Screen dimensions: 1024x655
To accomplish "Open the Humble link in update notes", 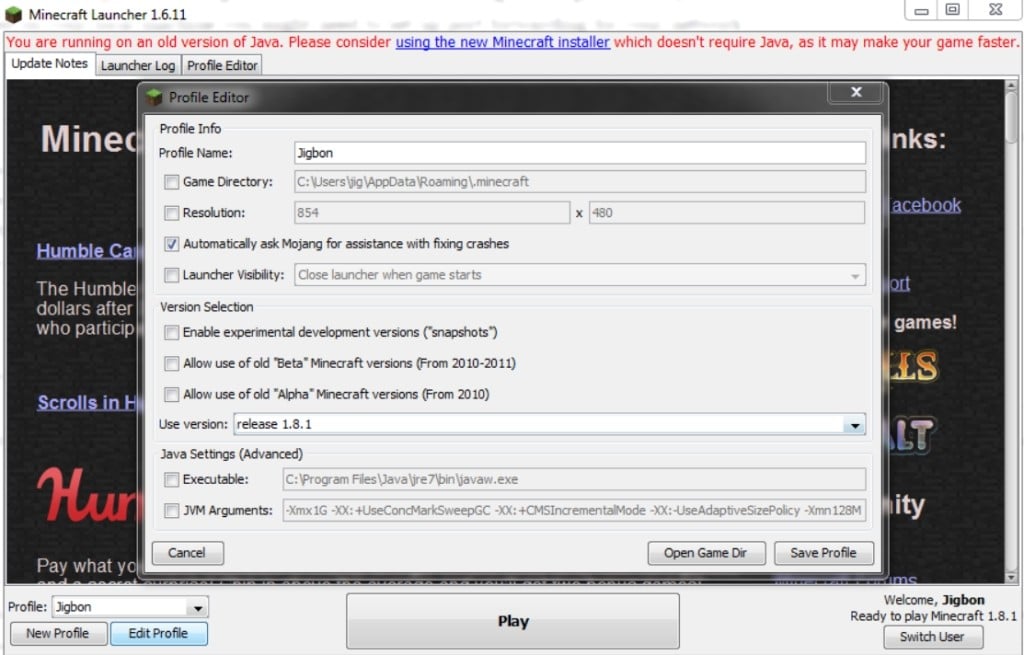I will pyautogui.click(x=87, y=251).
